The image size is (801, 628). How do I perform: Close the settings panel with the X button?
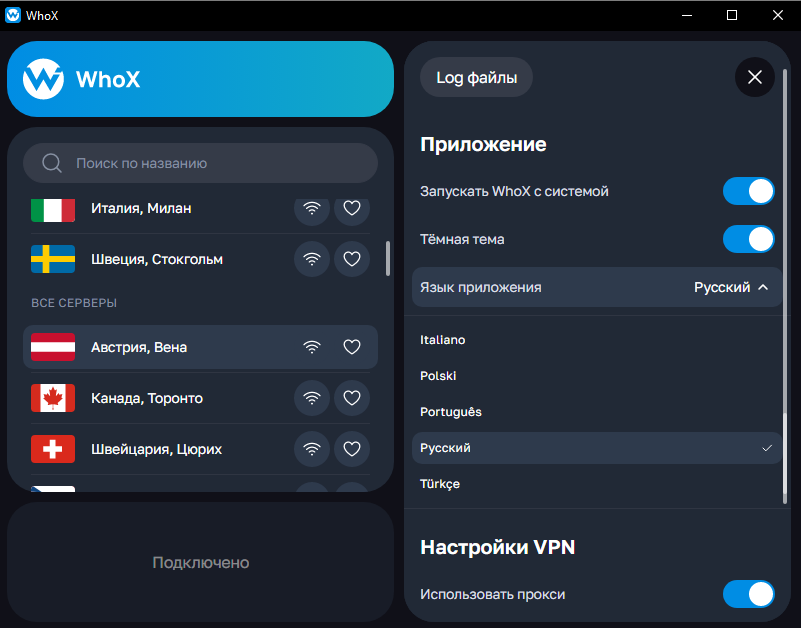tap(755, 77)
